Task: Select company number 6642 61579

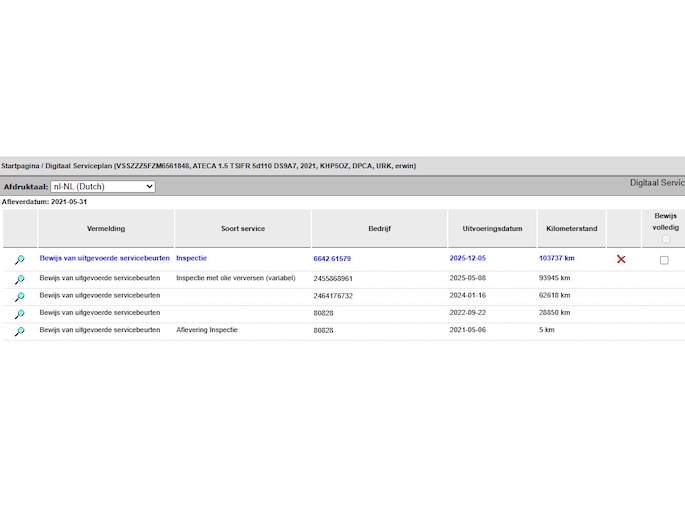Action: (332, 259)
